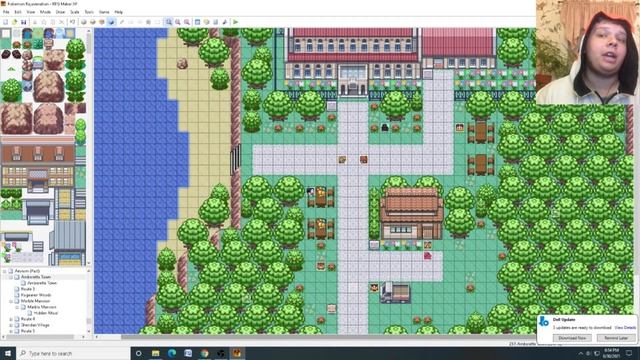Viewport: 640px width, 360px height.
Task: Open the Help menu
Action: click(x=118, y=12)
